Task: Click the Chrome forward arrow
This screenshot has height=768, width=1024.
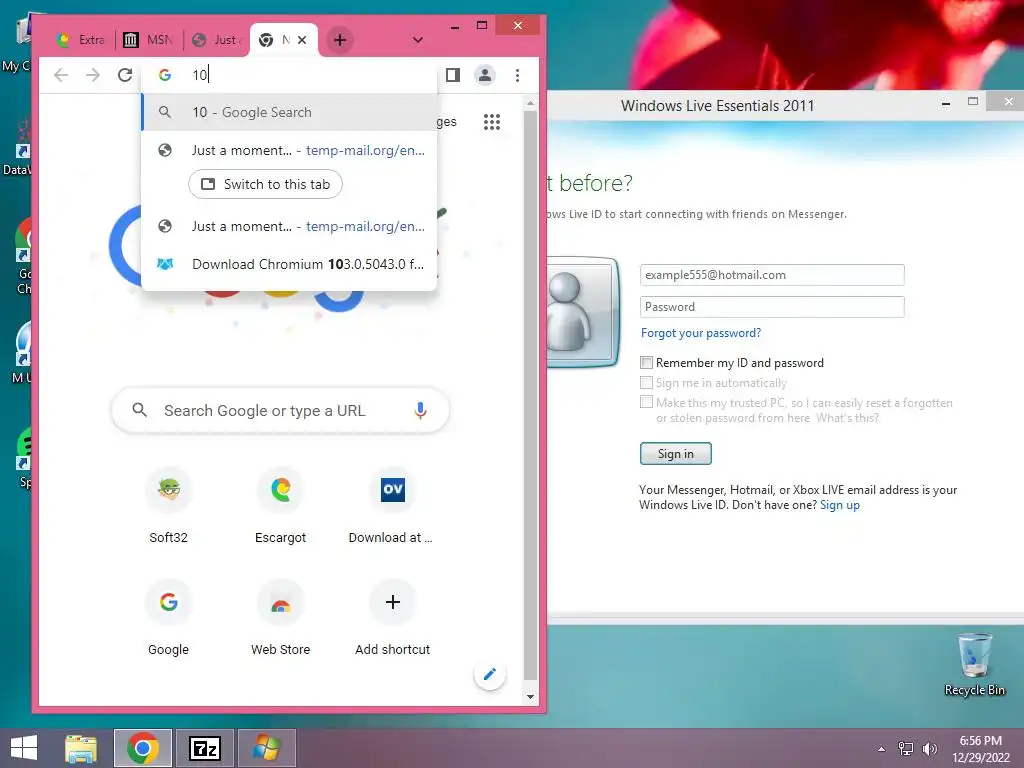Action: [x=93, y=75]
